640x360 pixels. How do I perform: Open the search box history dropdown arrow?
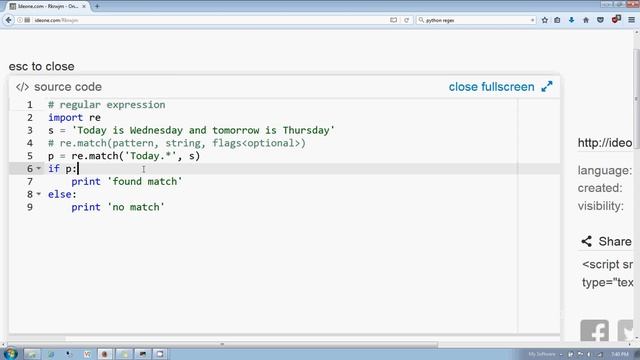click(x=533, y=20)
